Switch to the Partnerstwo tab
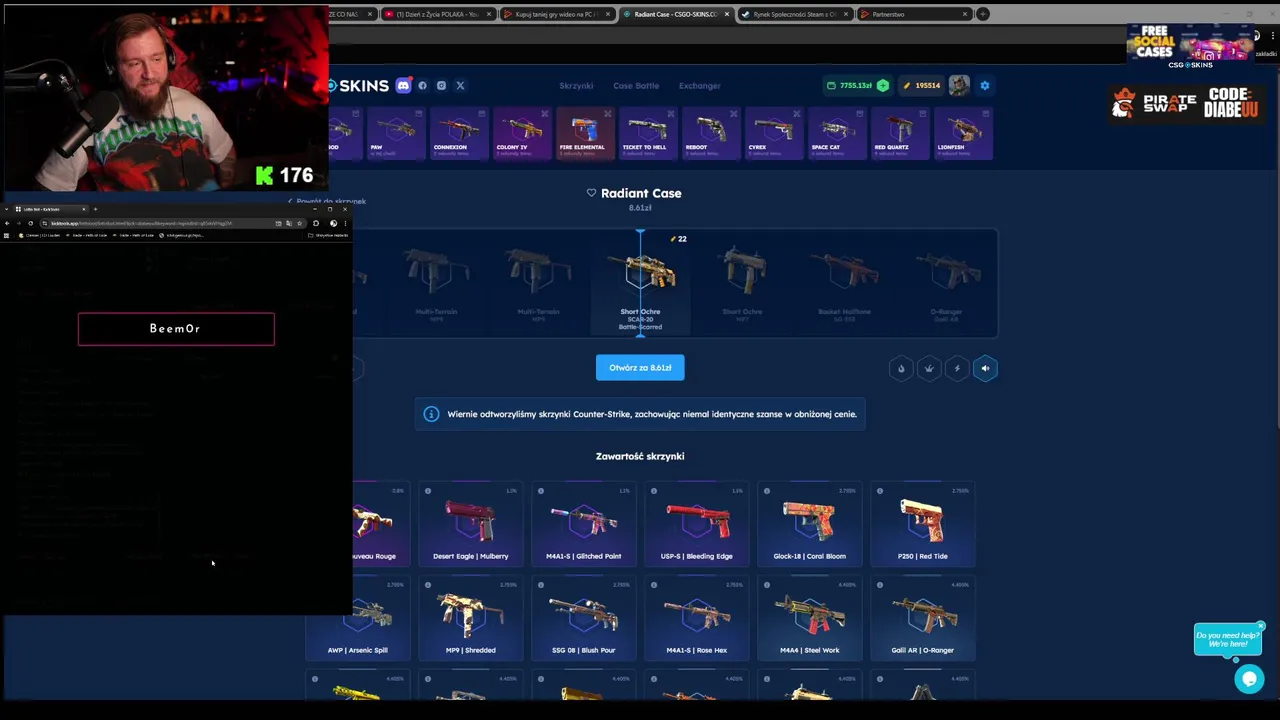 [914, 14]
